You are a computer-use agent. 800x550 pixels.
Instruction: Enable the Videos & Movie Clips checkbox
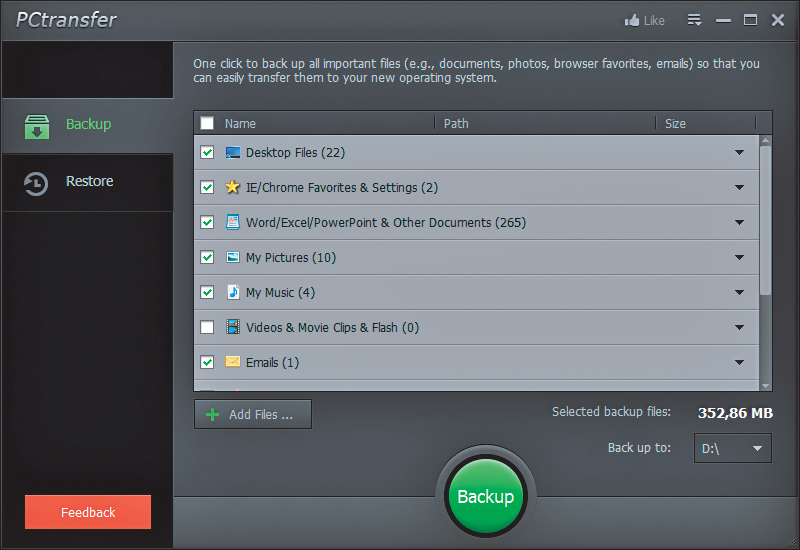(207, 327)
